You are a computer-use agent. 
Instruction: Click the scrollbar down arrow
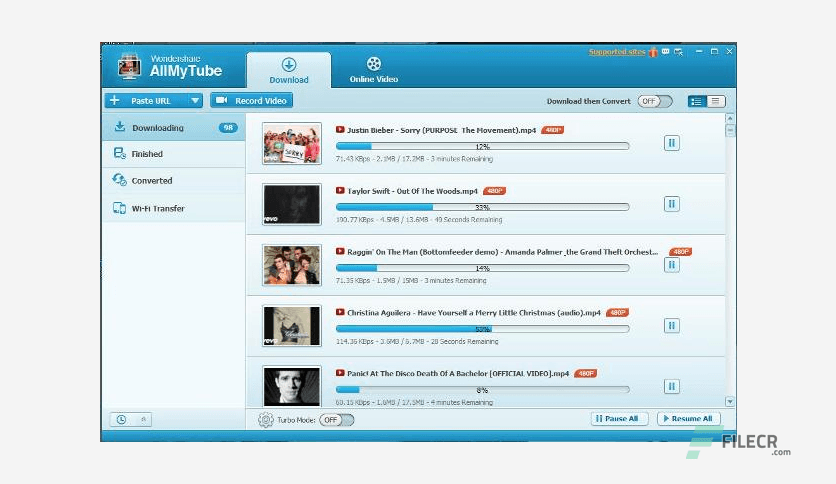tap(730, 401)
